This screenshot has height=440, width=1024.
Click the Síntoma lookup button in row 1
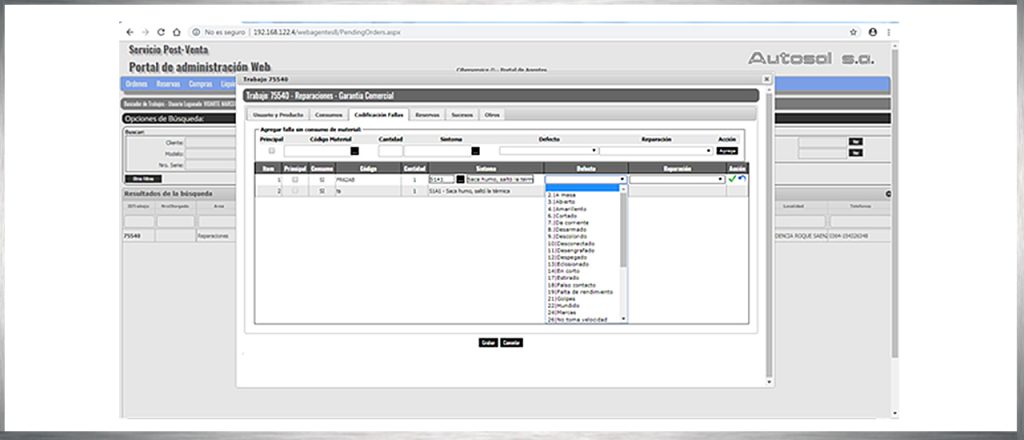coord(460,179)
